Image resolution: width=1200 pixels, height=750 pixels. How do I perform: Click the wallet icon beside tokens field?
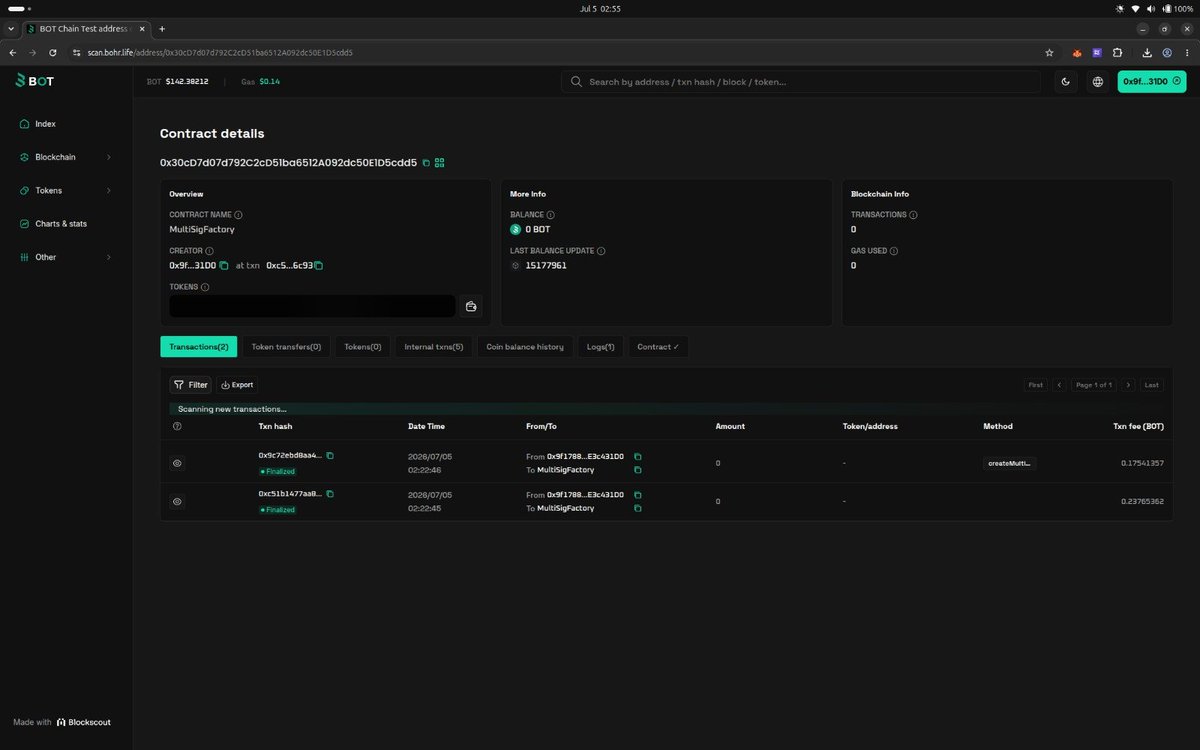(x=471, y=306)
